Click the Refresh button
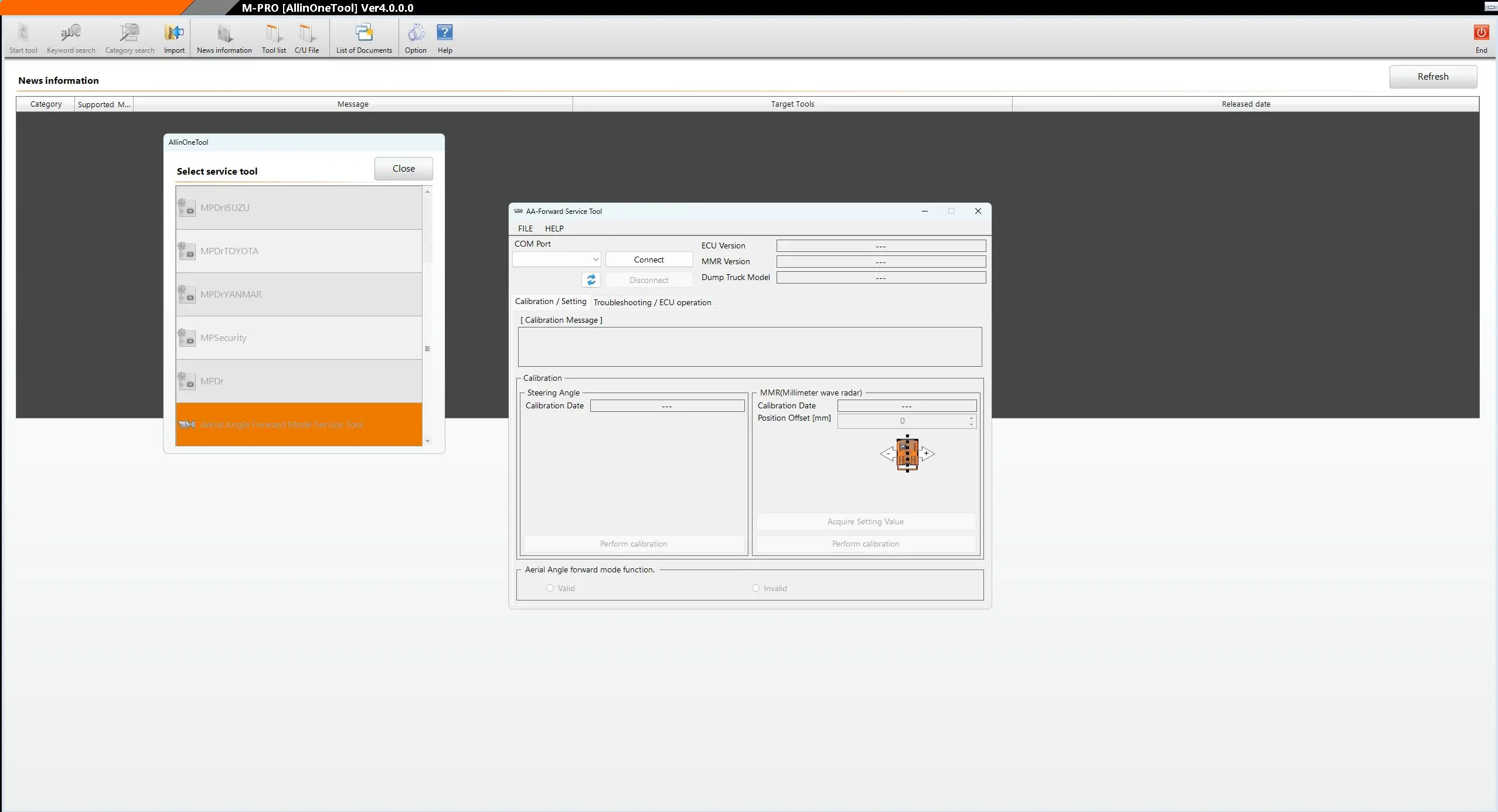 (1434, 76)
